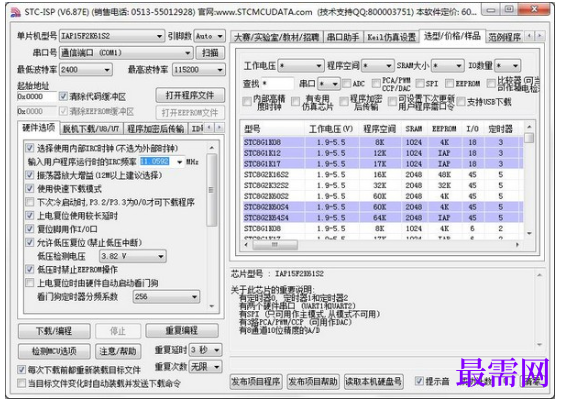This screenshot has width=568, height=404.
Task: Select the STC8G1K12 table row
Action: pos(383,153)
